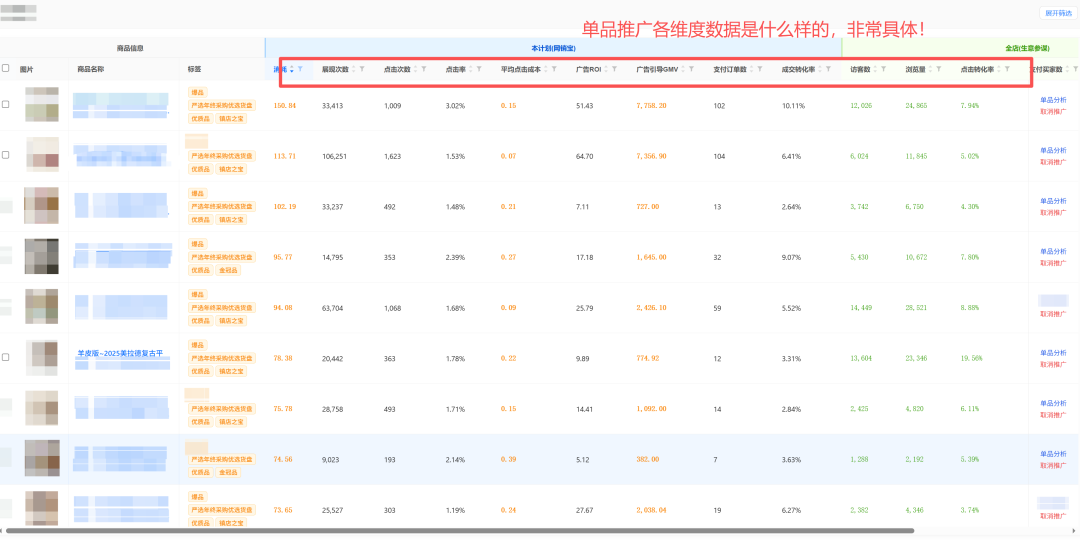Open the filter icon for 浏览量 column
The image size is (1080, 545).
(x=938, y=69)
